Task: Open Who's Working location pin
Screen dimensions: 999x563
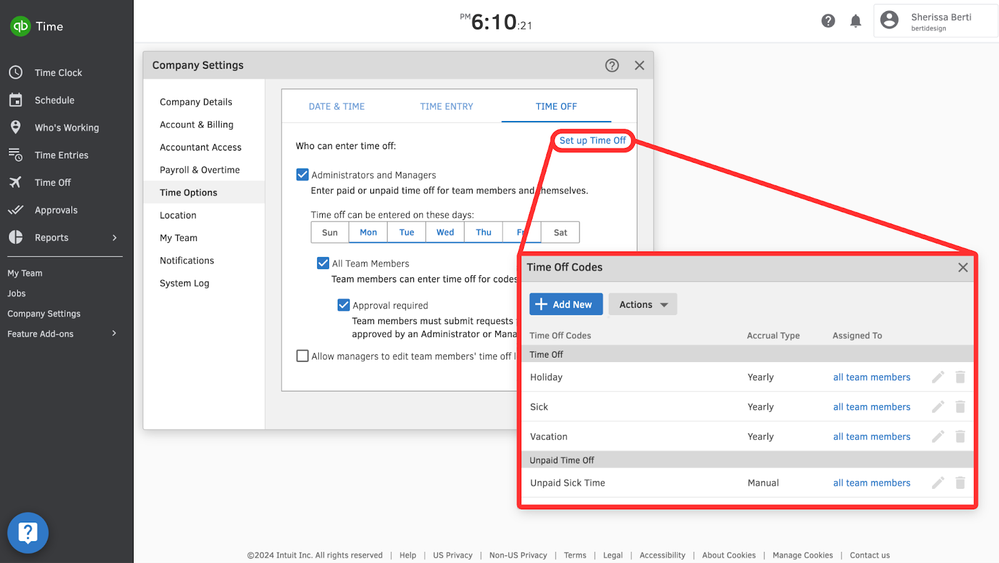Action: pyautogui.click(x=16, y=127)
